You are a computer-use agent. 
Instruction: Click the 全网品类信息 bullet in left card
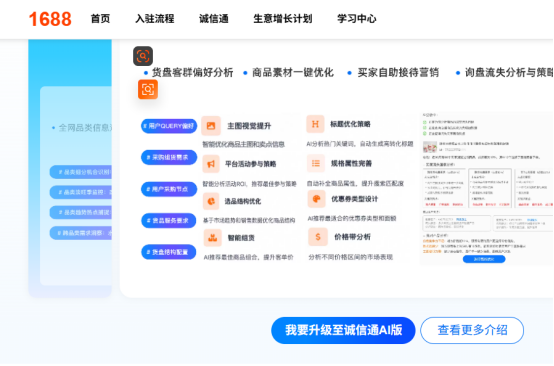[x=82, y=128]
